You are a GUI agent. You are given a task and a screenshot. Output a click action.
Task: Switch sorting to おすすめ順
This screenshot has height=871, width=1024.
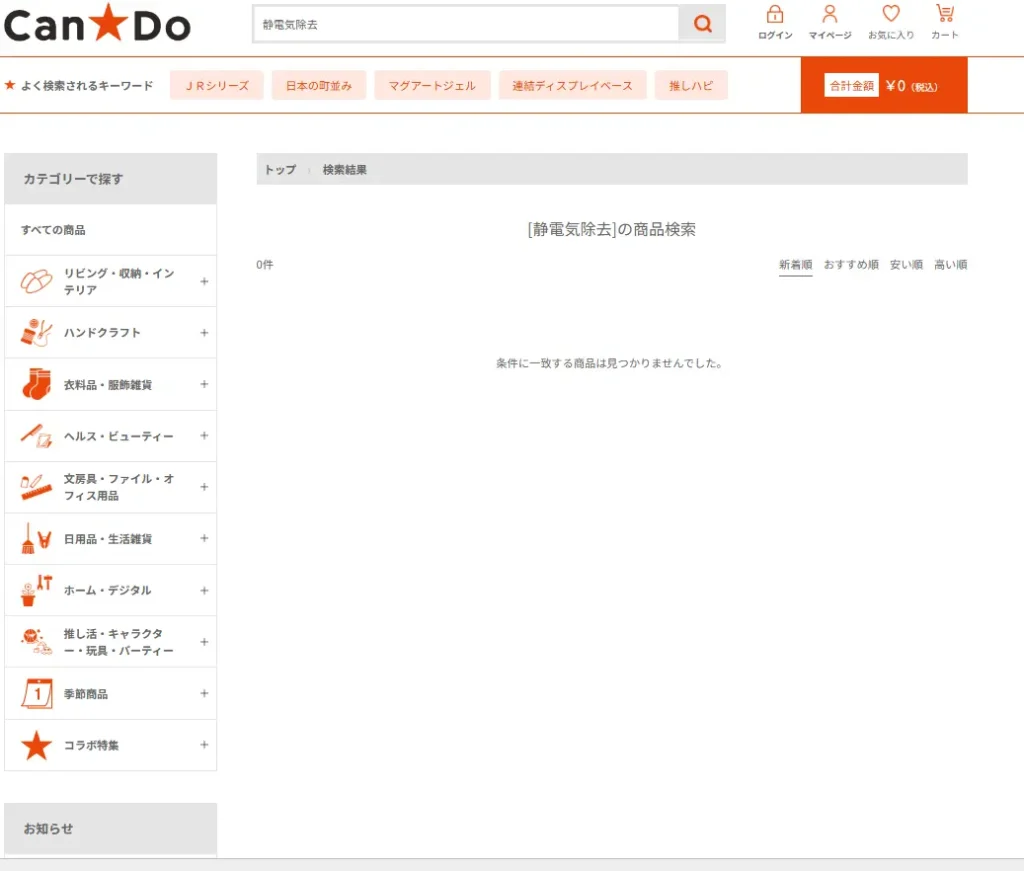pyautogui.click(x=850, y=265)
